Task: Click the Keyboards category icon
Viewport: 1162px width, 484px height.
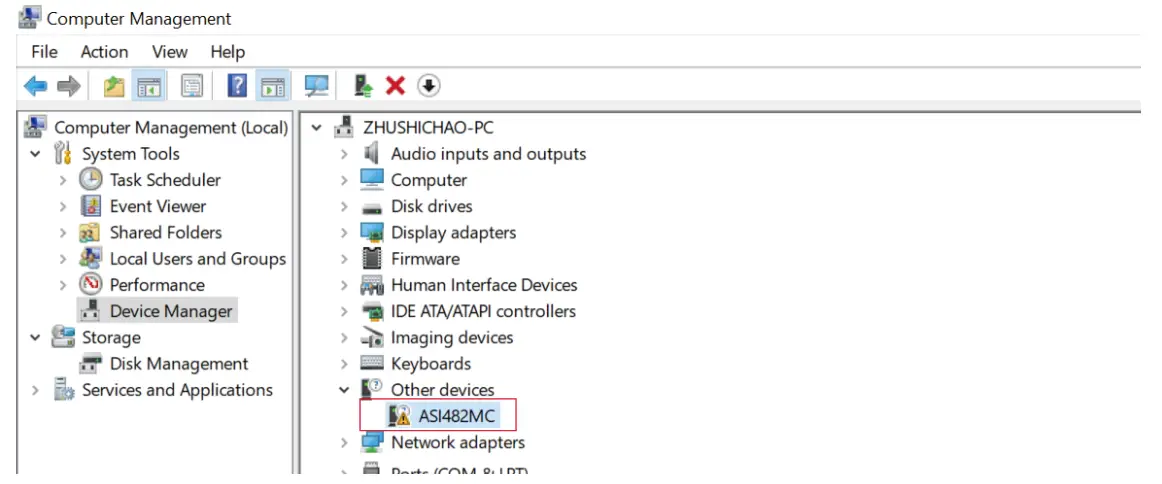Action: click(371, 364)
